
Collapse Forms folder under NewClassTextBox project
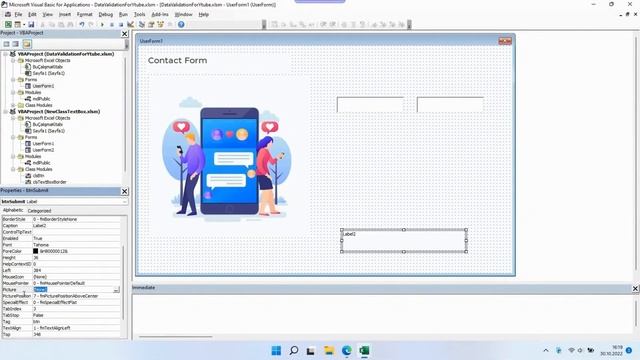tap(13, 137)
